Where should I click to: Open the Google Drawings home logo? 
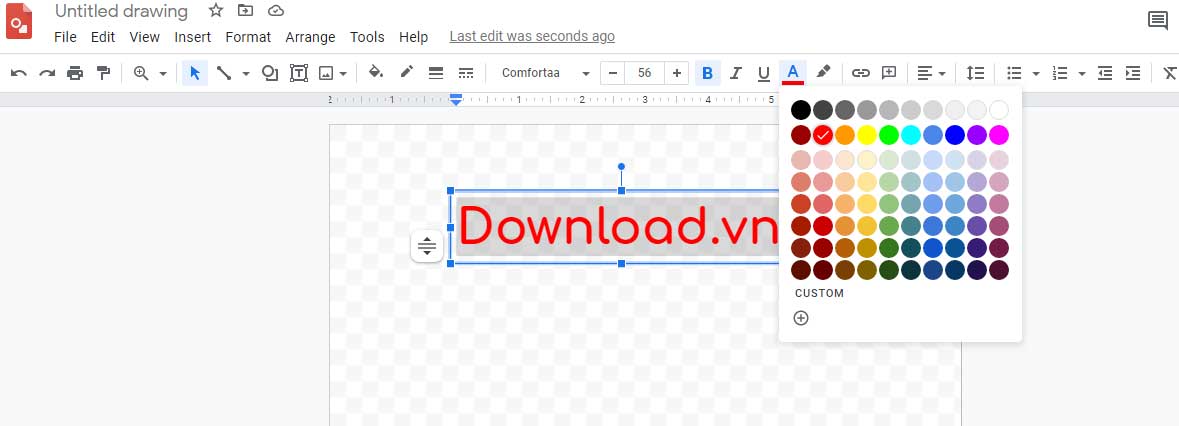click(19, 21)
